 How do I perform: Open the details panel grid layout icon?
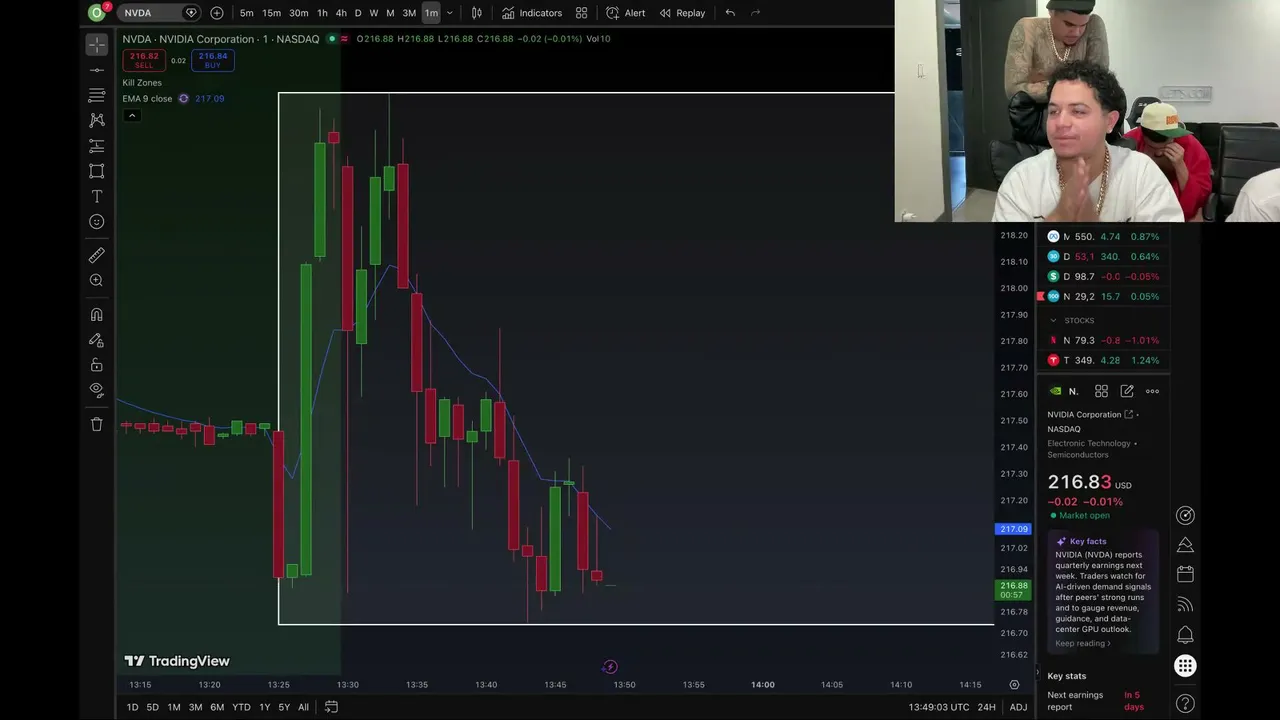1101,391
